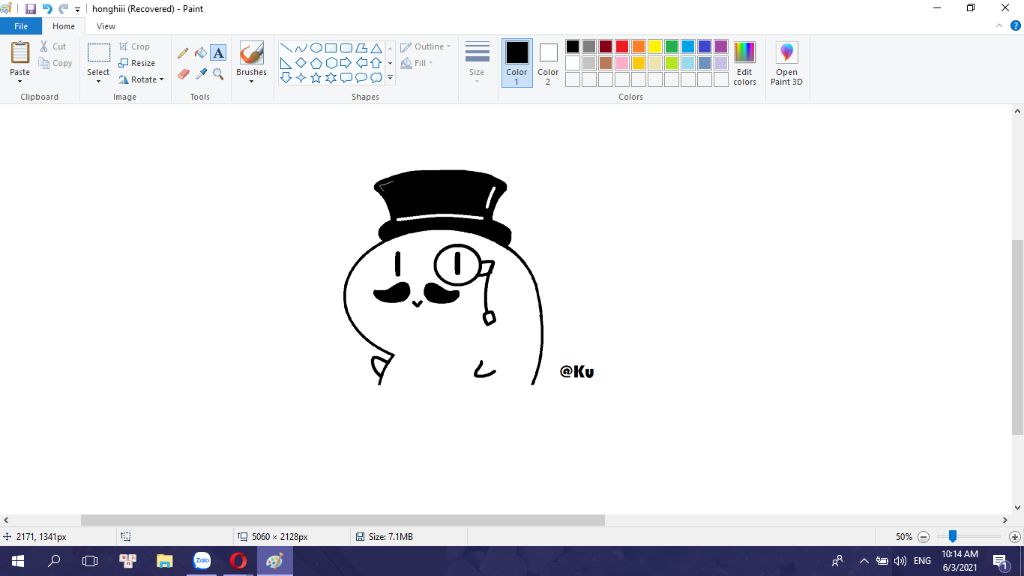Choose the Triangle shape
Image resolution: width=1024 pixels, height=576 pixels.
point(376,48)
